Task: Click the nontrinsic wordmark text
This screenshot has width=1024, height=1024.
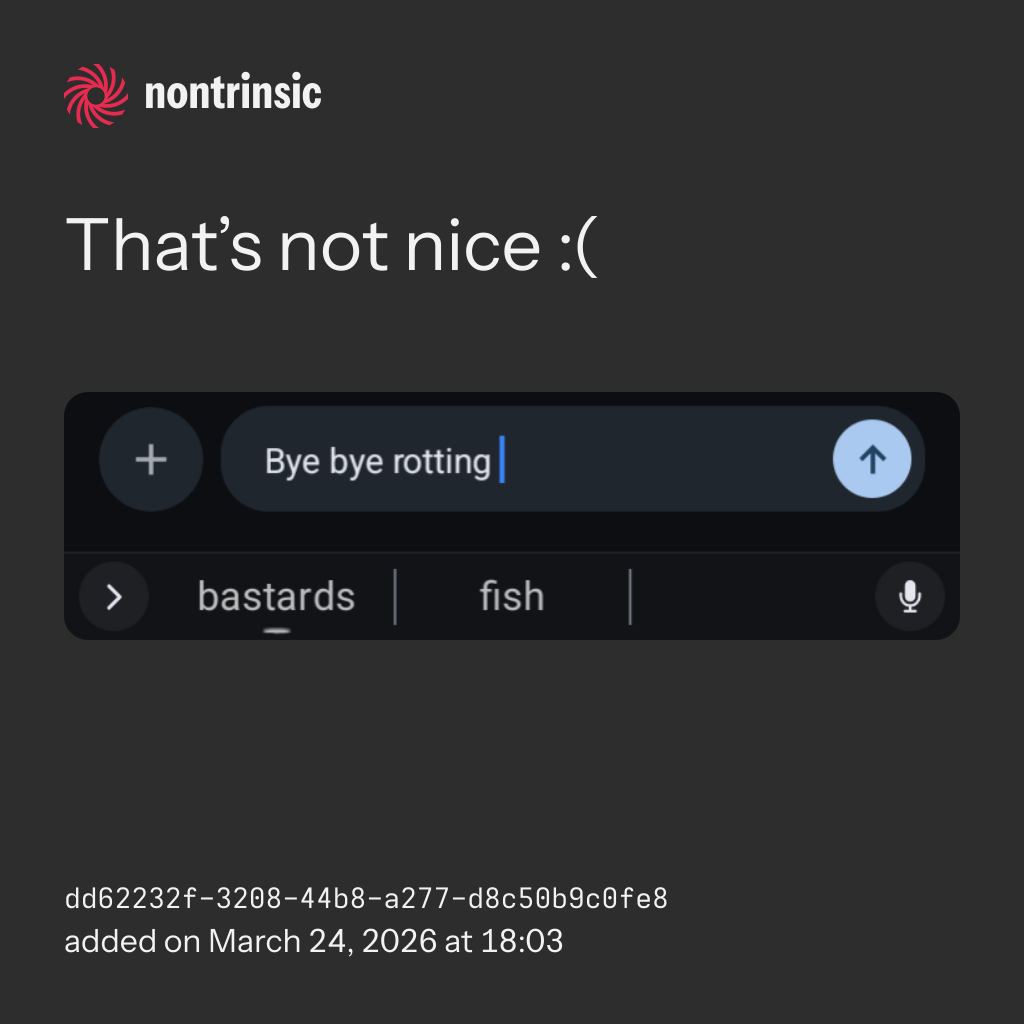Action: (x=233, y=95)
